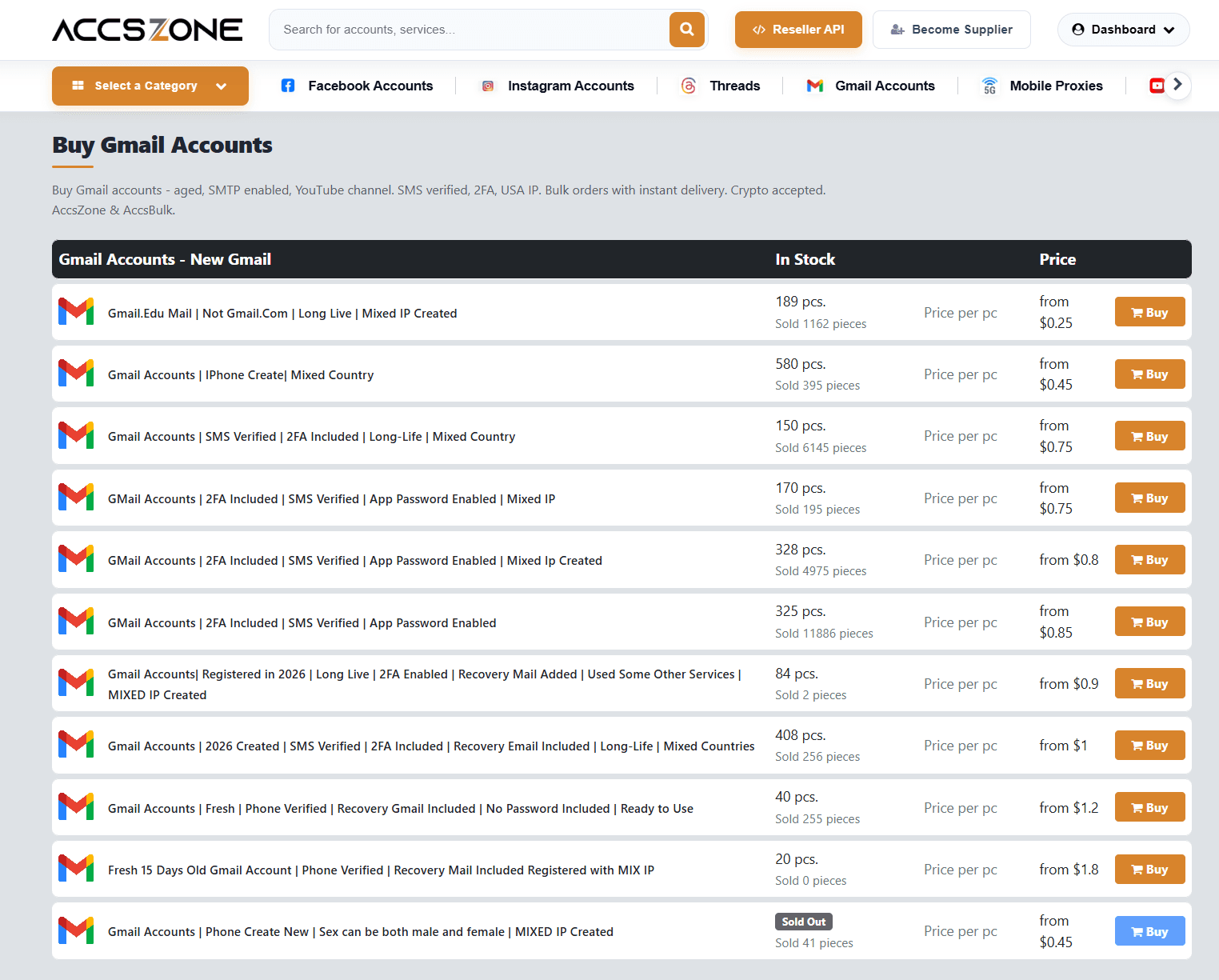
Task: Click the Reseller API button
Action: 798,30
